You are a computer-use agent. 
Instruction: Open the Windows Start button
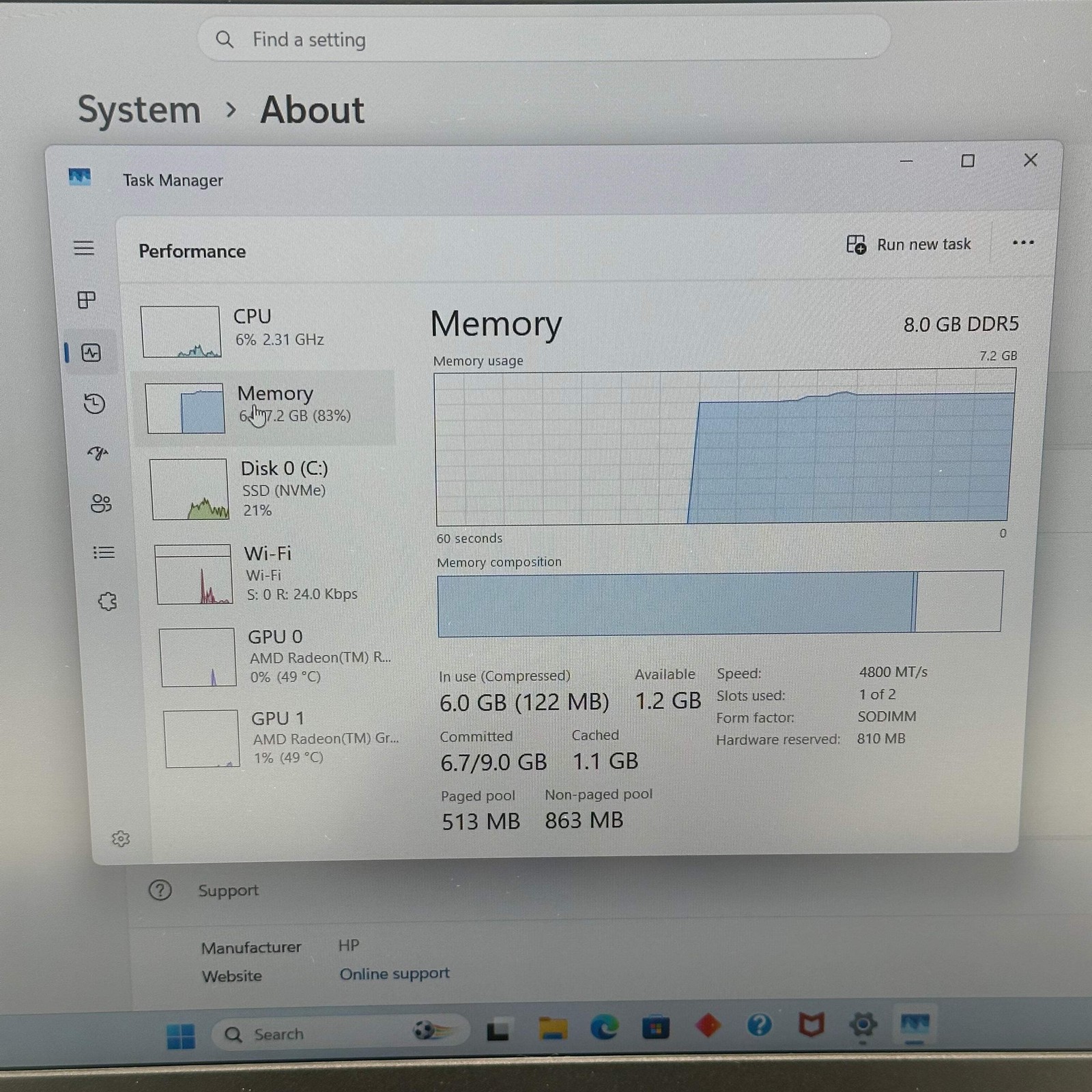(181, 1035)
